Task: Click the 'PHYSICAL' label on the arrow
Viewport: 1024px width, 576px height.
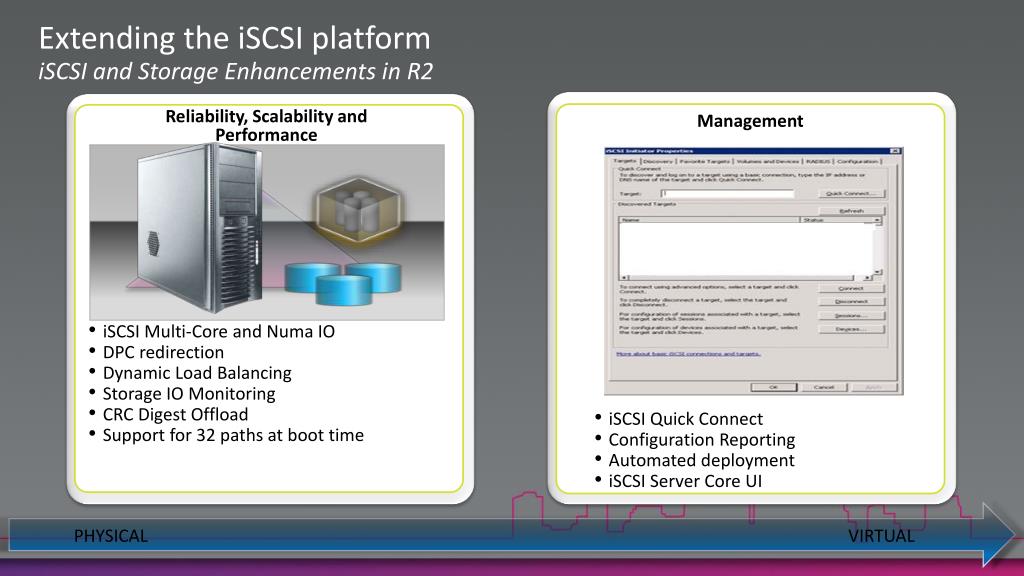Action: [x=111, y=536]
